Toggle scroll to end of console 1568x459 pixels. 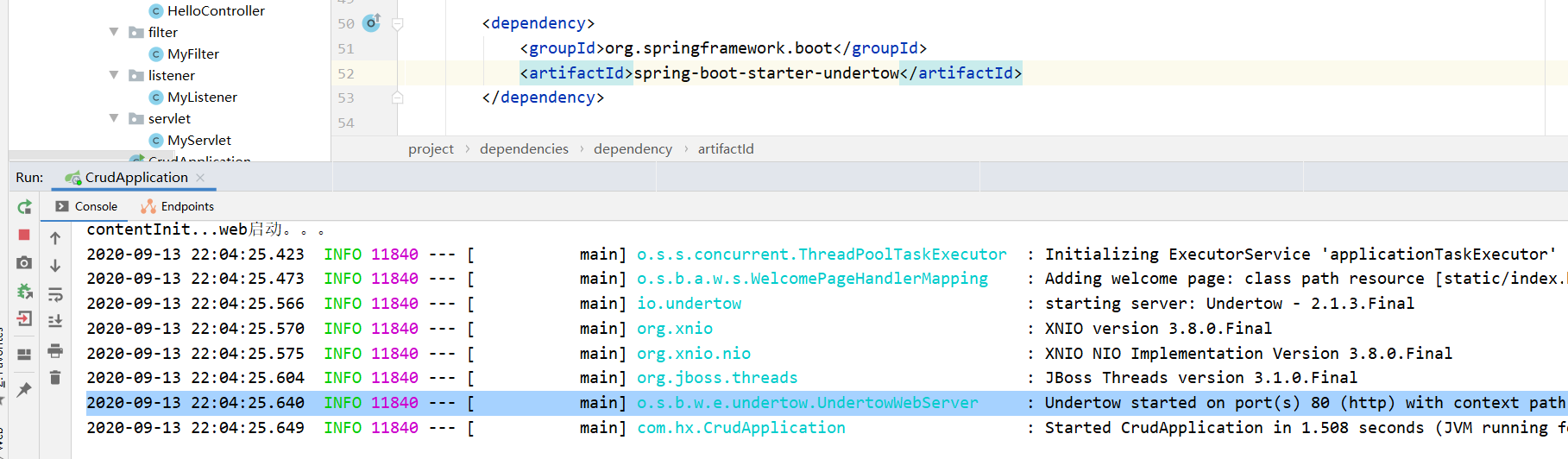click(55, 321)
